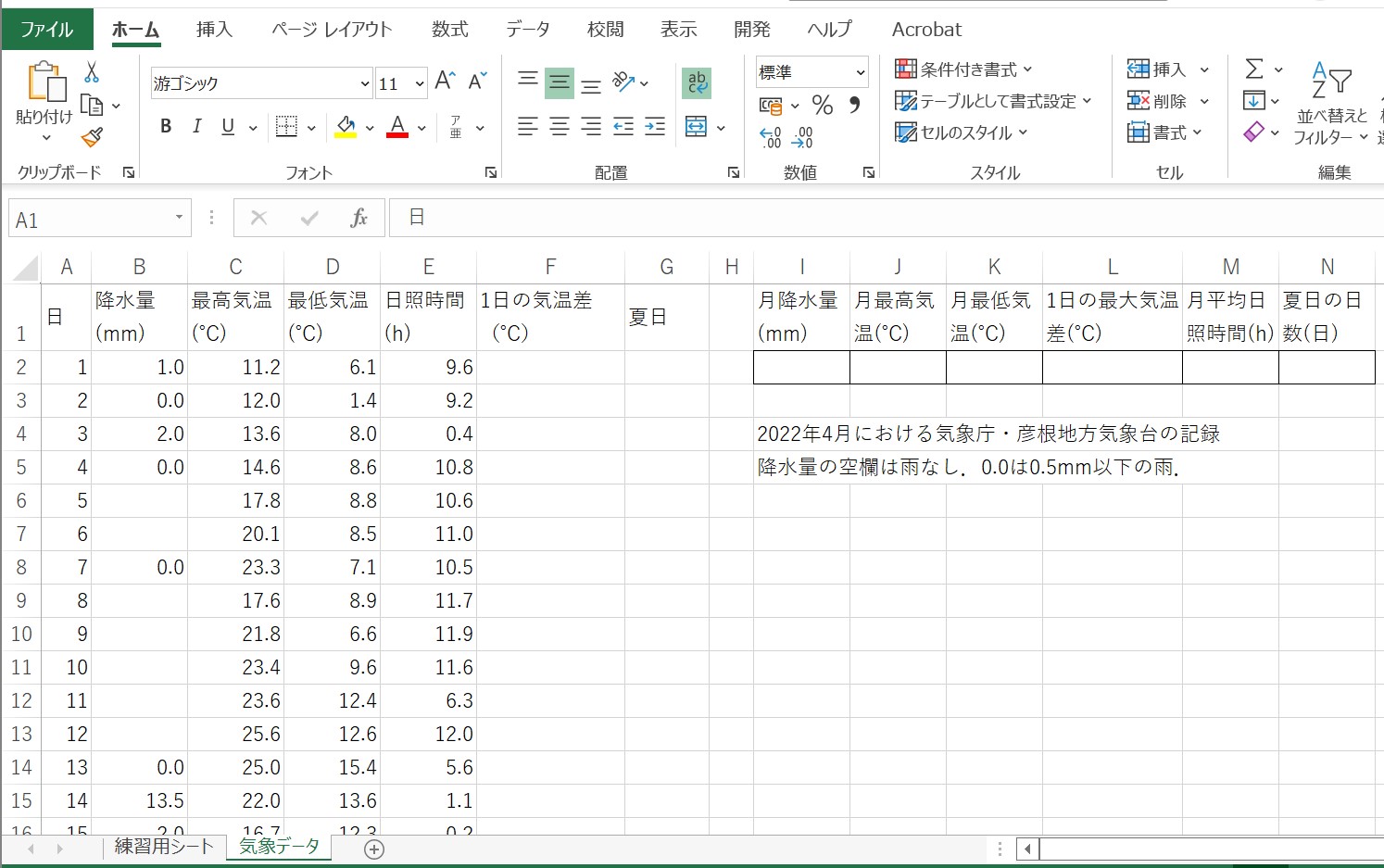Click the add new sheet plus icon

click(374, 849)
